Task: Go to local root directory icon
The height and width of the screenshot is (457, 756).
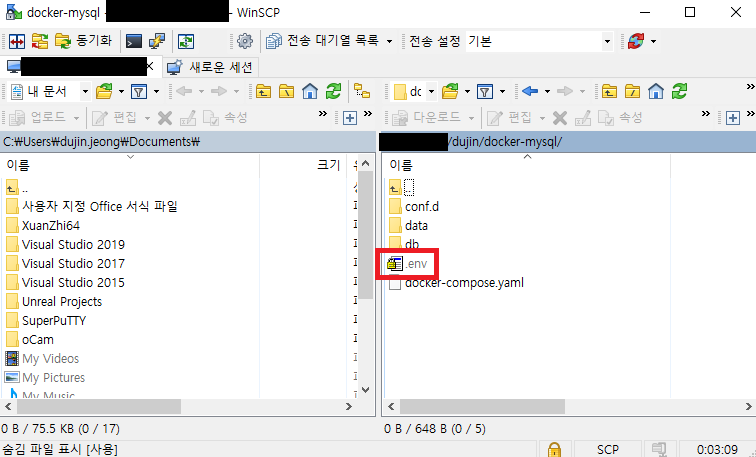Action: 286,91
